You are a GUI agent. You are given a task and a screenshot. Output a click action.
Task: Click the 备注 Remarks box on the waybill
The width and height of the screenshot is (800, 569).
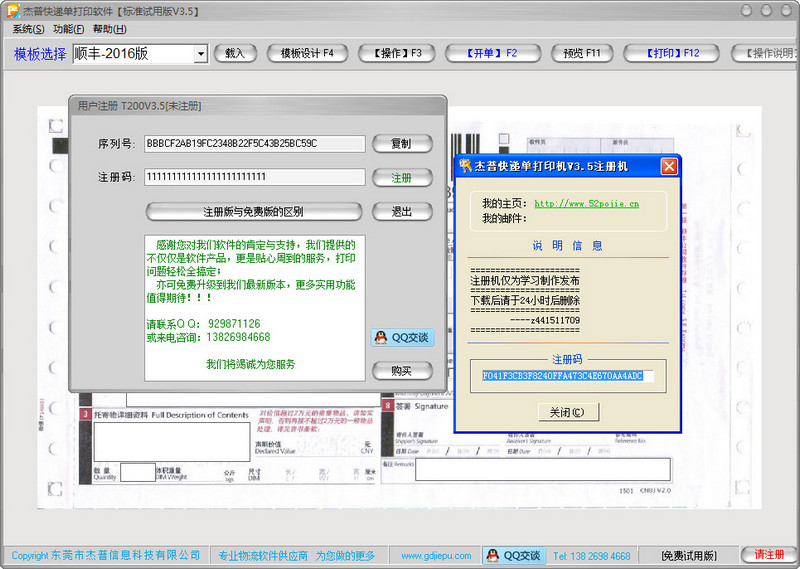pos(543,469)
